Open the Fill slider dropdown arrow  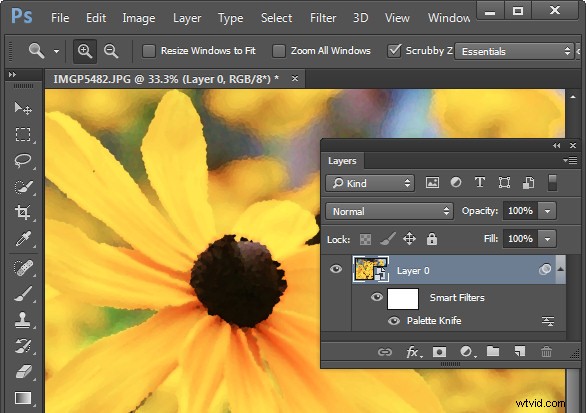click(547, 239)
